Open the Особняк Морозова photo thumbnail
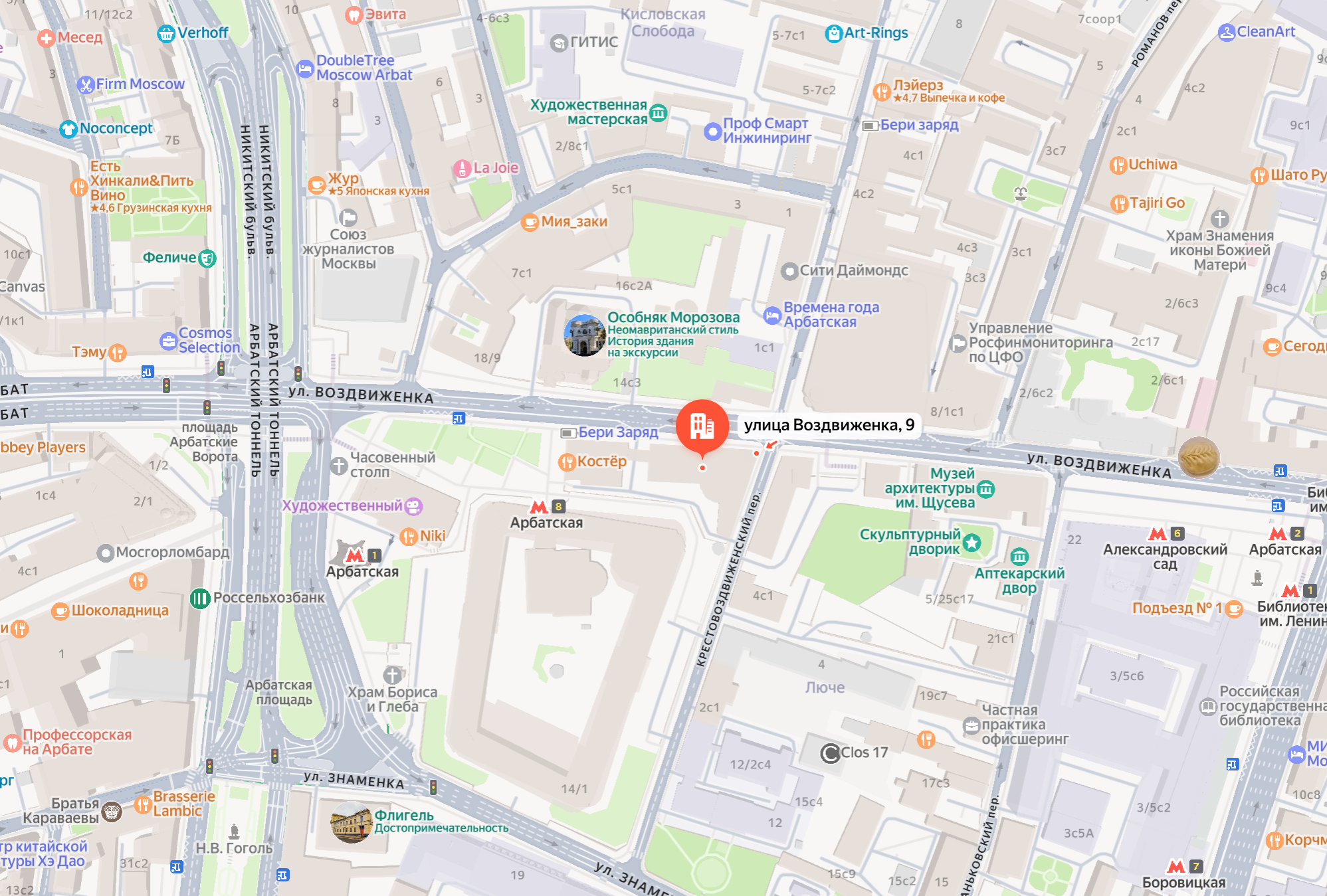Screen dimensions: 1327x896 584,335
